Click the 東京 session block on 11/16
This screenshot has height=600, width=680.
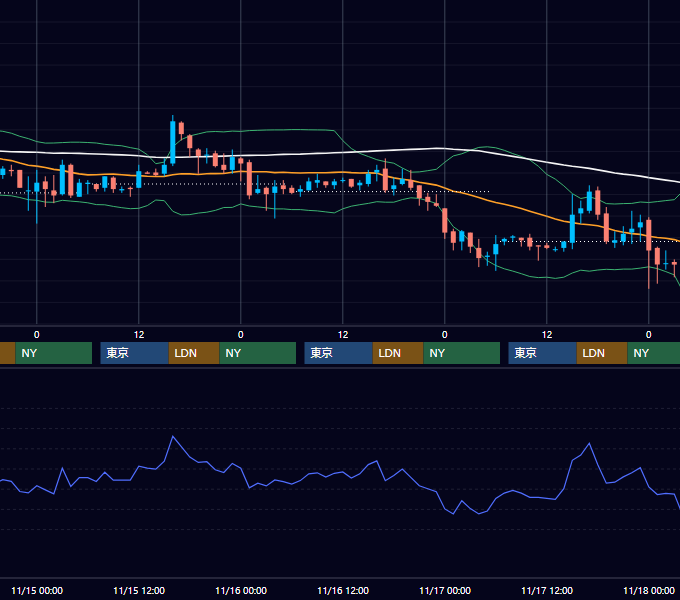click(x=338, y=353)
